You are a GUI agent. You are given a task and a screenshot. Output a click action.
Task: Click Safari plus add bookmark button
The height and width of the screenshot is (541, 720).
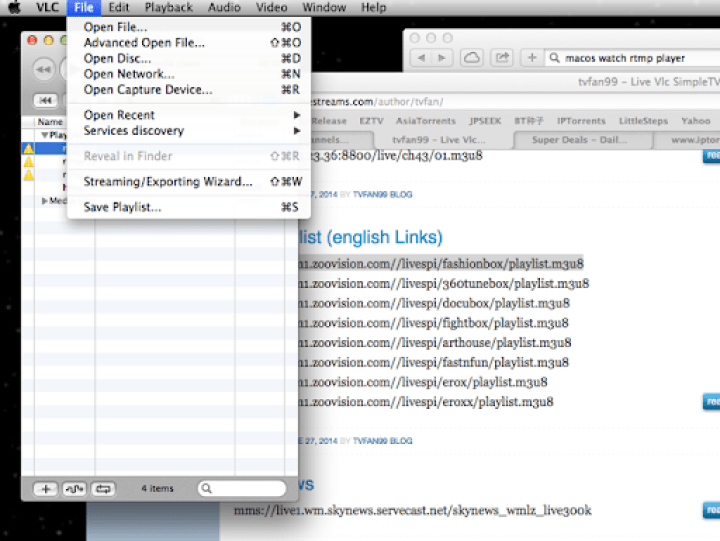click(532, 58)
